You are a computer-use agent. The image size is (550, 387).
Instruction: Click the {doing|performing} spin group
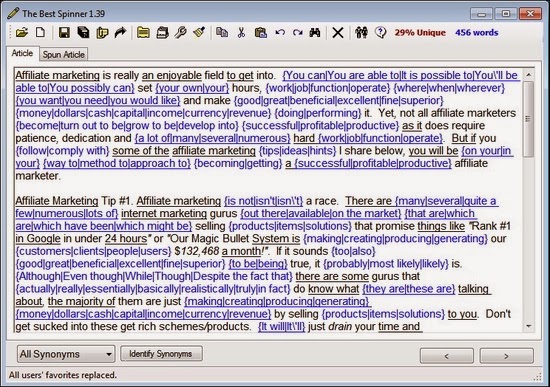point(318,113)
